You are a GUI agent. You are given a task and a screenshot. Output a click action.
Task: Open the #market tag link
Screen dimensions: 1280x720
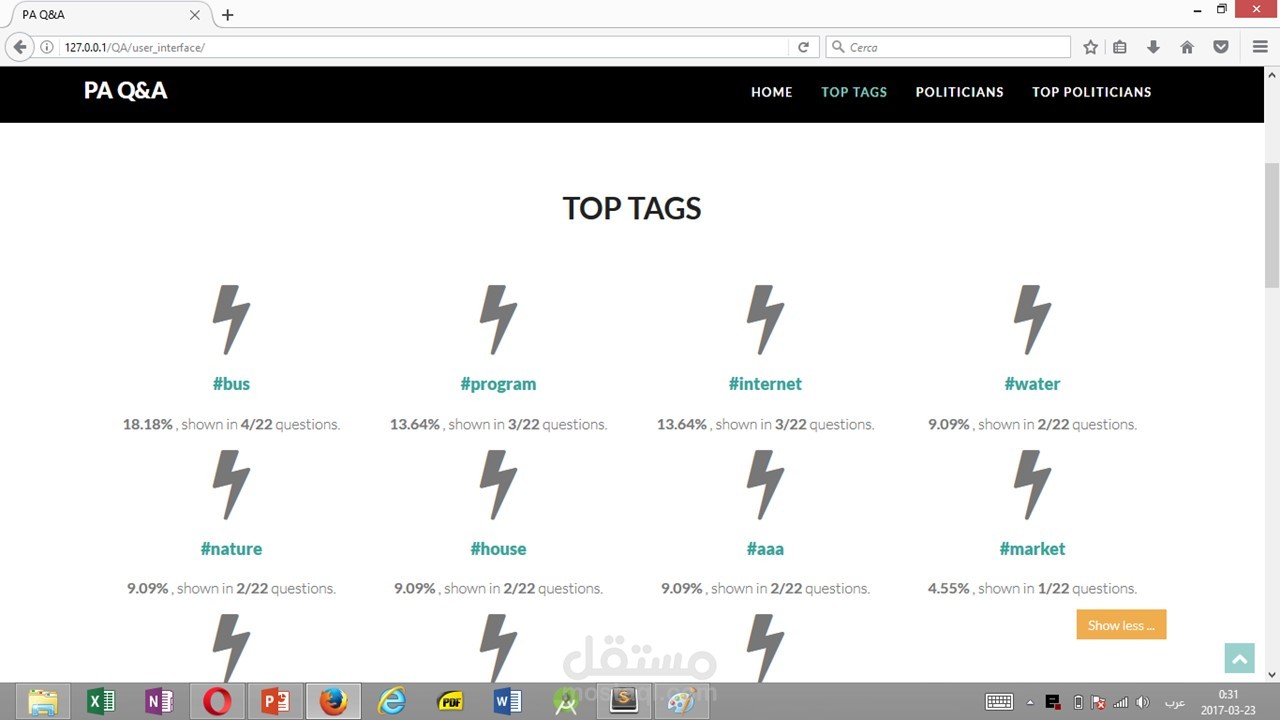[x=1032, y=549]
